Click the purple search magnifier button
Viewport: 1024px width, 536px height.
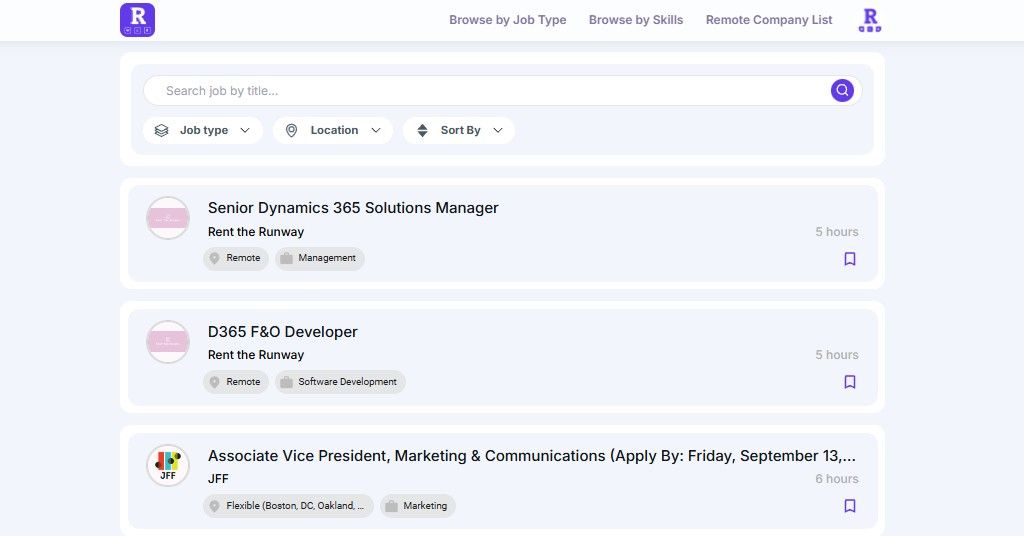point(842,91)
